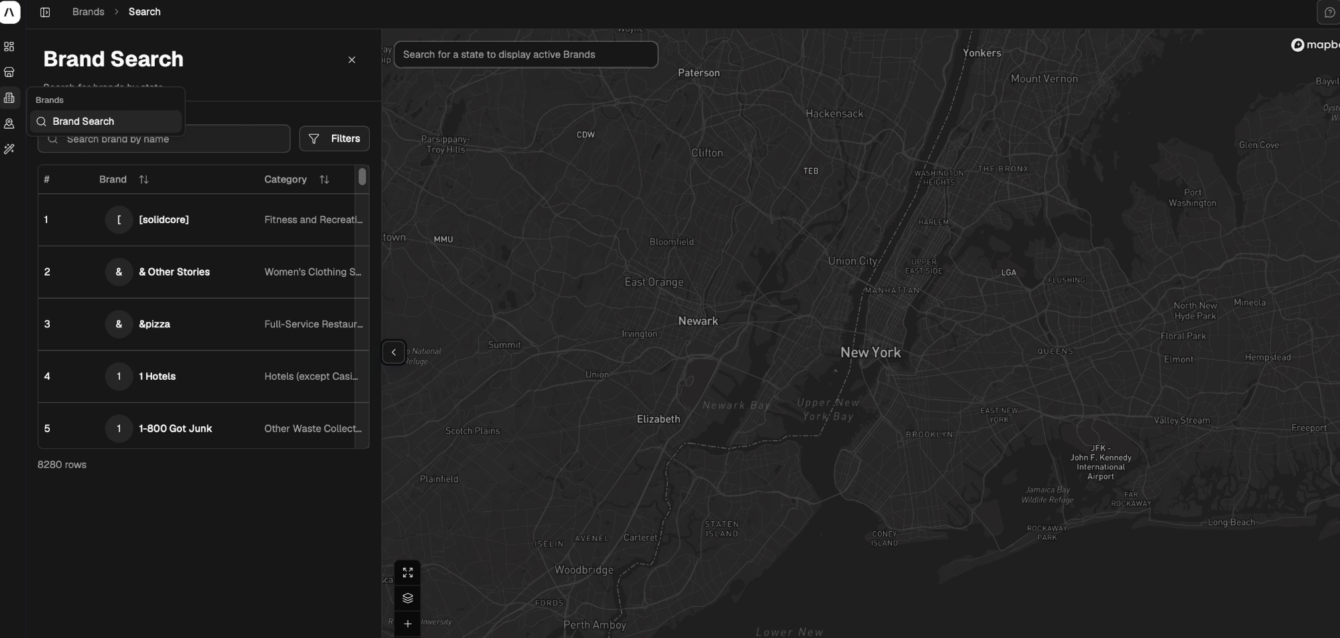Image resolution: width=1340 pixels, height=638 pixels.
Task: Collapse the side panel with chevron arrow
Action: (394, 352)
